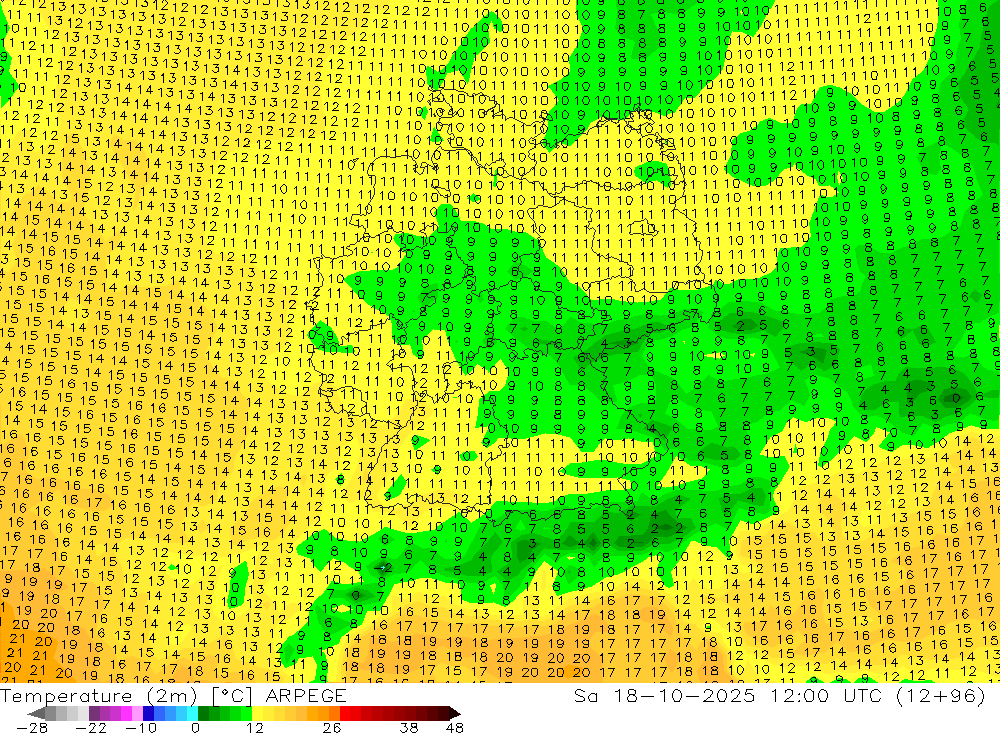The height and width of the screenshot is (733, 1000).
Task: Click the '-10' legend scale label
Action: click(x=141, y=728)
